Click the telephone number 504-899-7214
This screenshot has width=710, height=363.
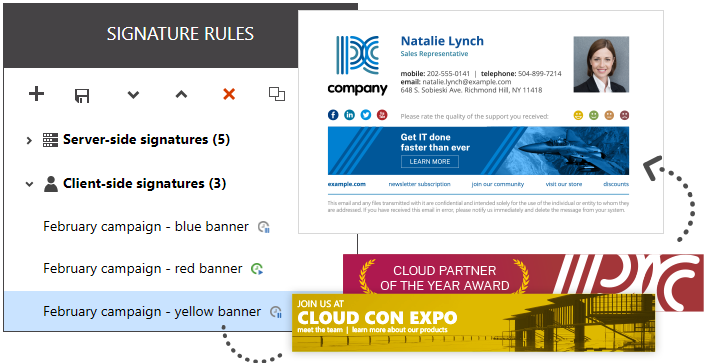(540, 74)
